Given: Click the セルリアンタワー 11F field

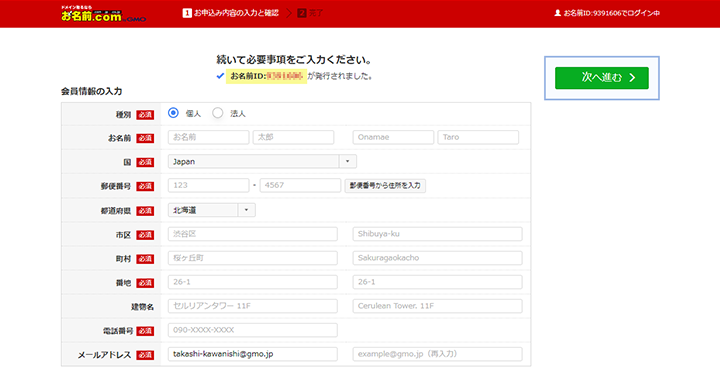Looking at the screenshot, I should click(253, 306).
